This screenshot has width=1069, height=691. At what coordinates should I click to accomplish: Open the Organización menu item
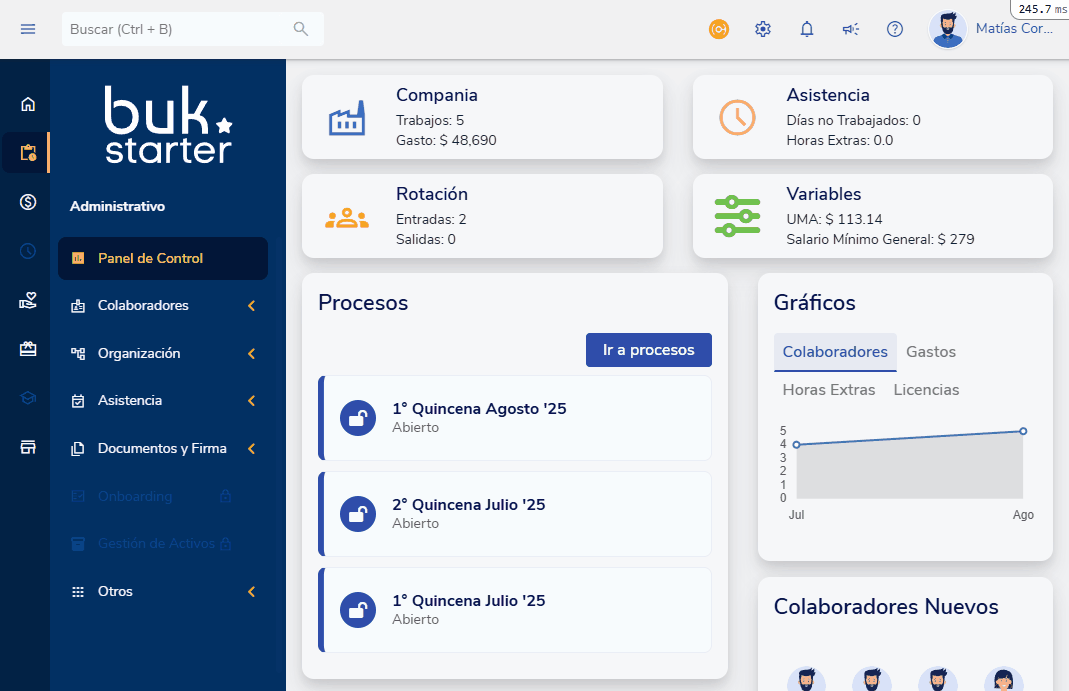pos(163,353)
